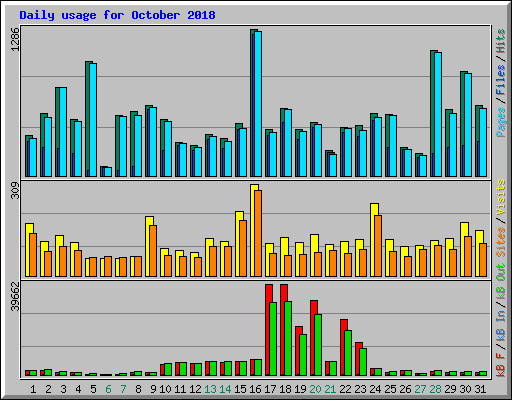Click the yellow visits bar for day 9
Screen dimensions: 512x400
pyautogui.click(x=148, y=246)
